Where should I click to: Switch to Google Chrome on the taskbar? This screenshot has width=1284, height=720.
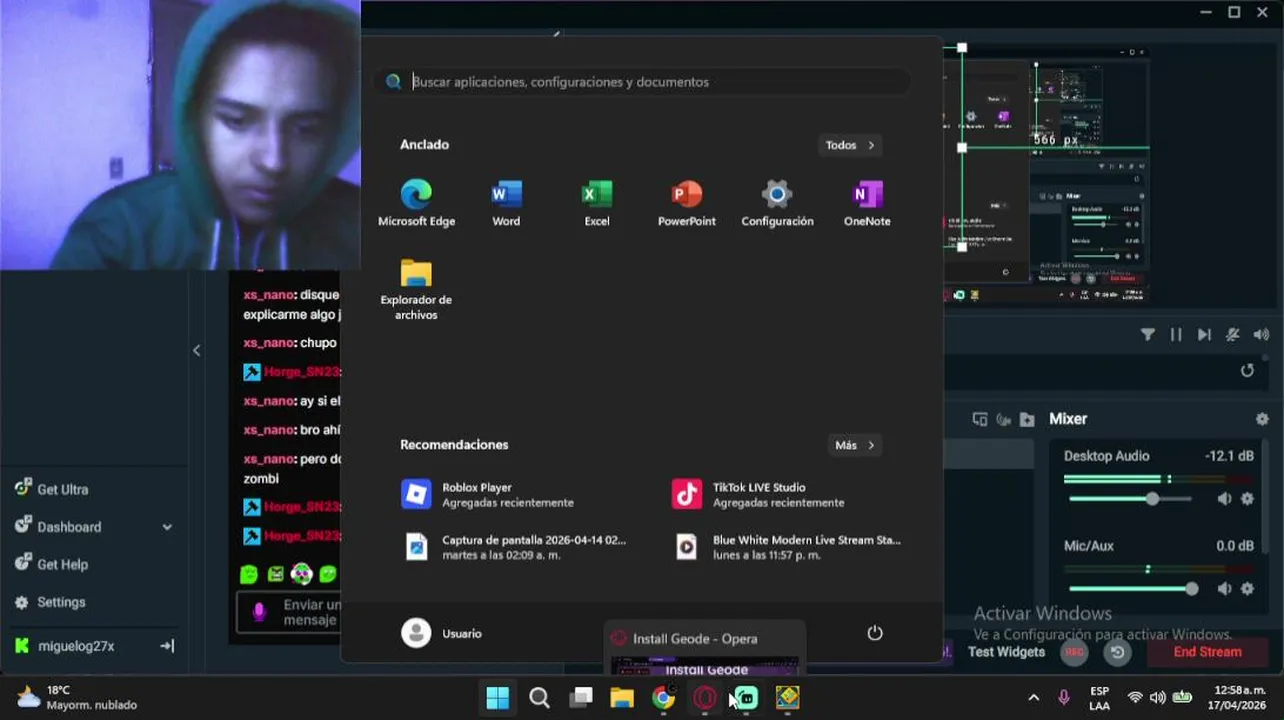663,698
